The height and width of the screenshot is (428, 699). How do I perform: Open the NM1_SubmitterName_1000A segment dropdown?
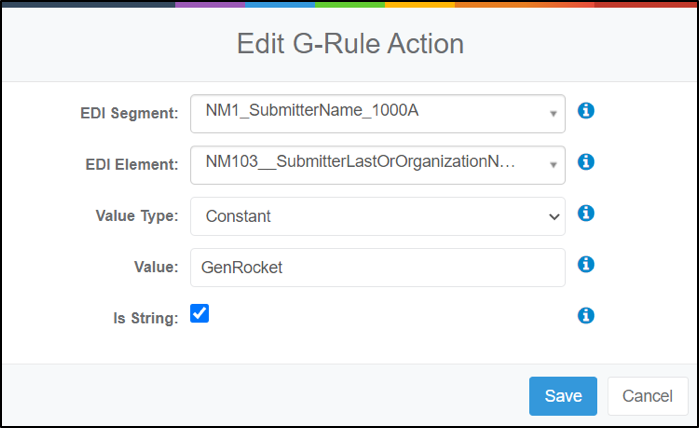[x=378, y=114]
